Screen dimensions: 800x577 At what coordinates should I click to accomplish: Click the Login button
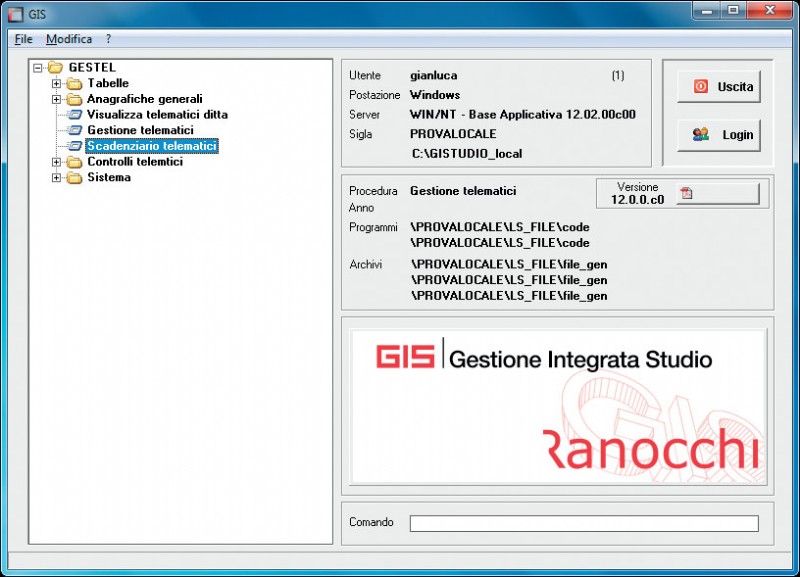click(719, 135)
